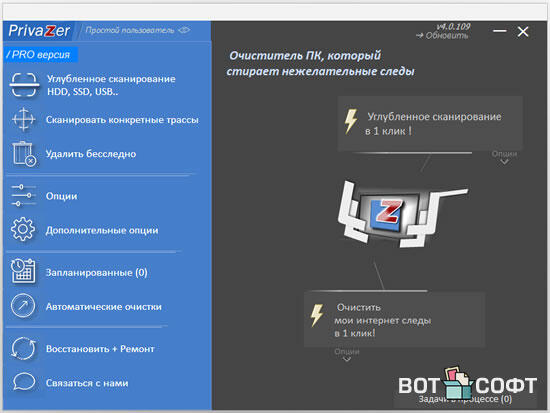Click the central PrivaZer Z monitor image
550x413 pixels.
[403, 213]
